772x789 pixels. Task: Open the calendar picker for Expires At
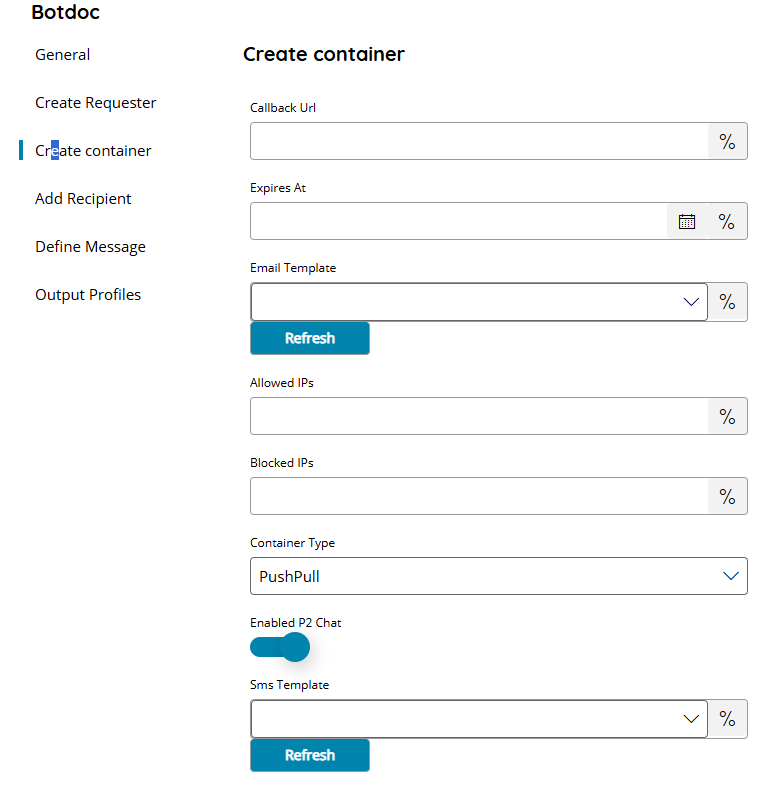pyautogui.click(x=686, y=221)
